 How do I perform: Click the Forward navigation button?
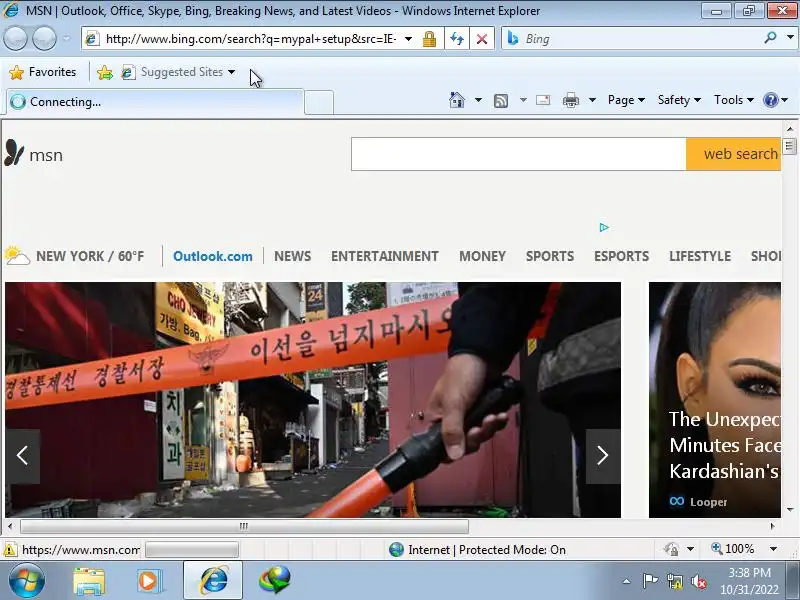(x=44, y=39)
